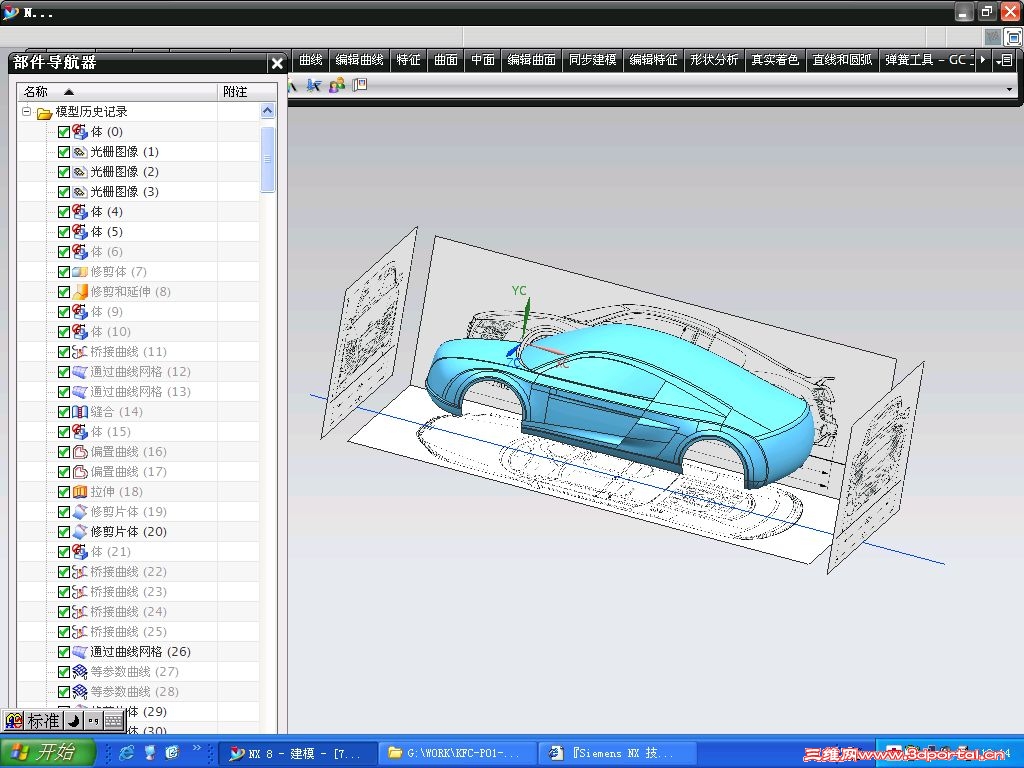Click the 缝合 (14) sew feature icon
The image size is (1024, 768).
tap(80, 412)
